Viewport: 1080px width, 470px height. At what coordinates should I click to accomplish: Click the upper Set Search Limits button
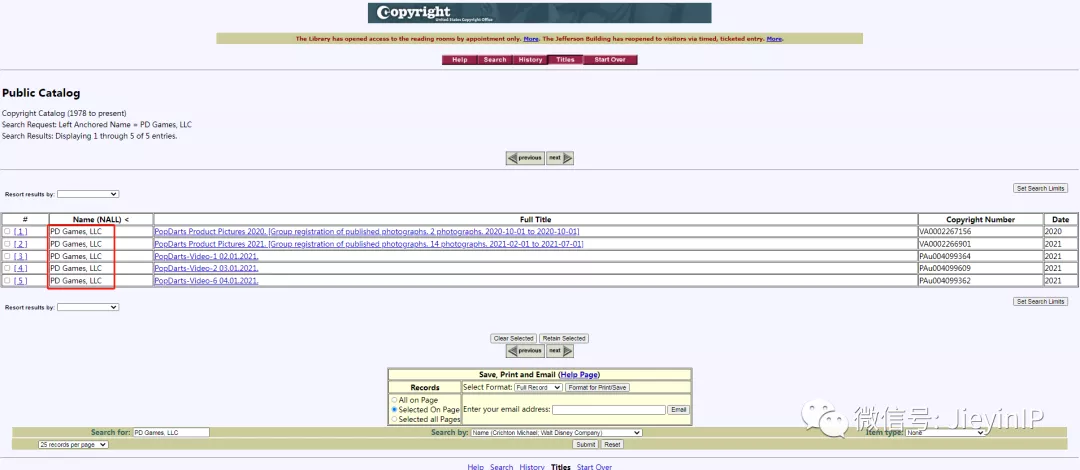point(1041,188)
